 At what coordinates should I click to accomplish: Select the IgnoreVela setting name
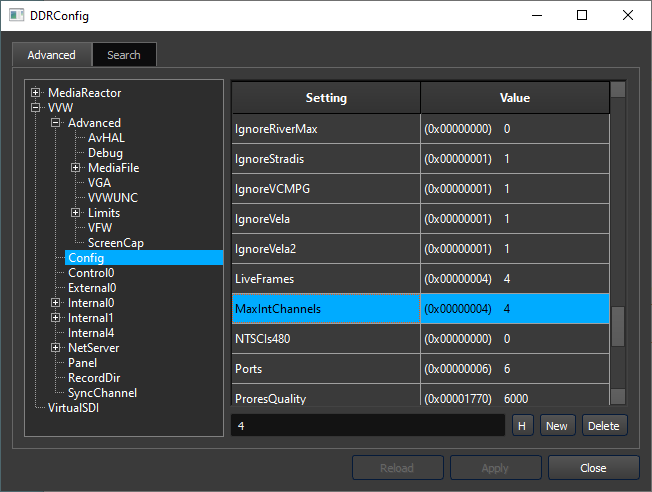pos(262,219)
